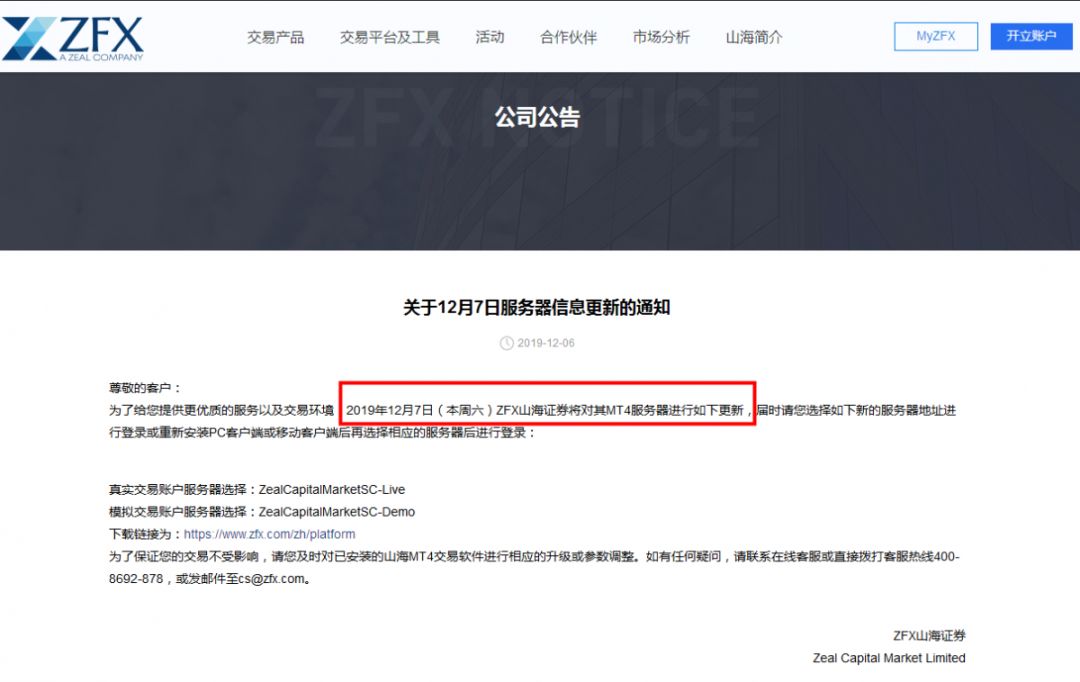Click the MyZFX button

[935, 37]
